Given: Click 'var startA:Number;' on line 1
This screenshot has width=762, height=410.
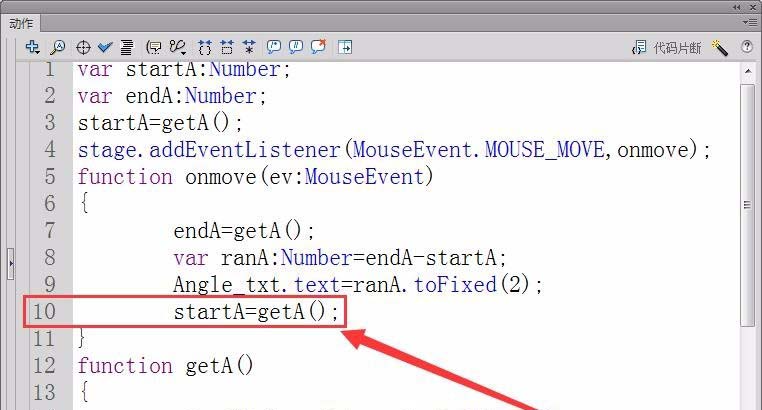Looking at the screenshot, I should [x=184, y=69].
